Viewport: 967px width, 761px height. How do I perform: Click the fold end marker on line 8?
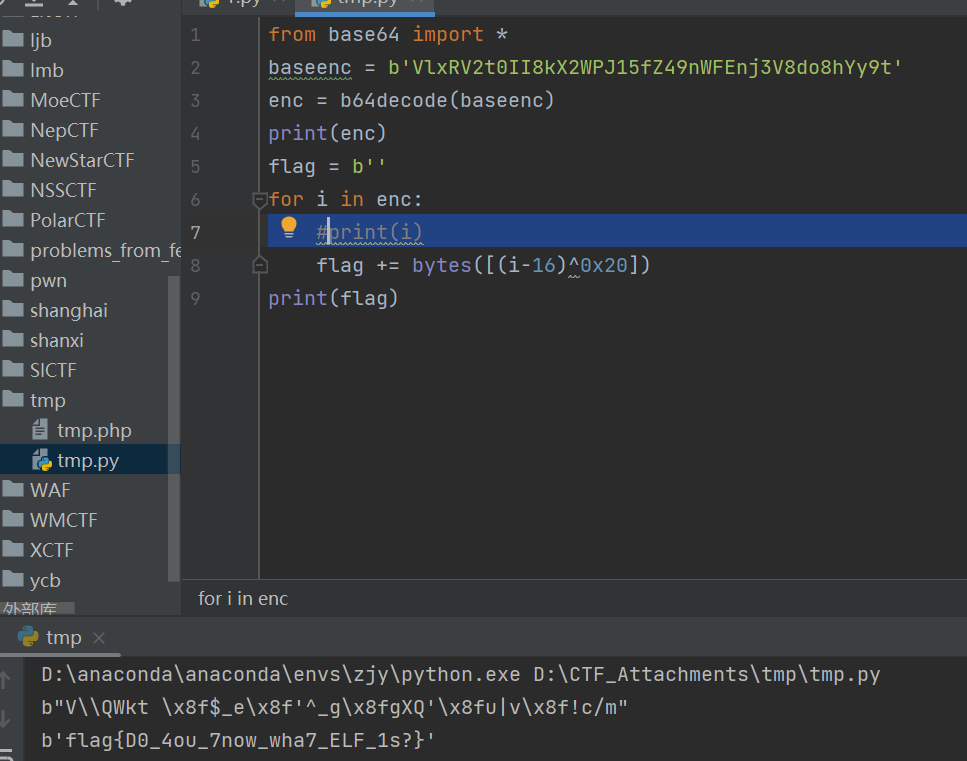point(260,265)
